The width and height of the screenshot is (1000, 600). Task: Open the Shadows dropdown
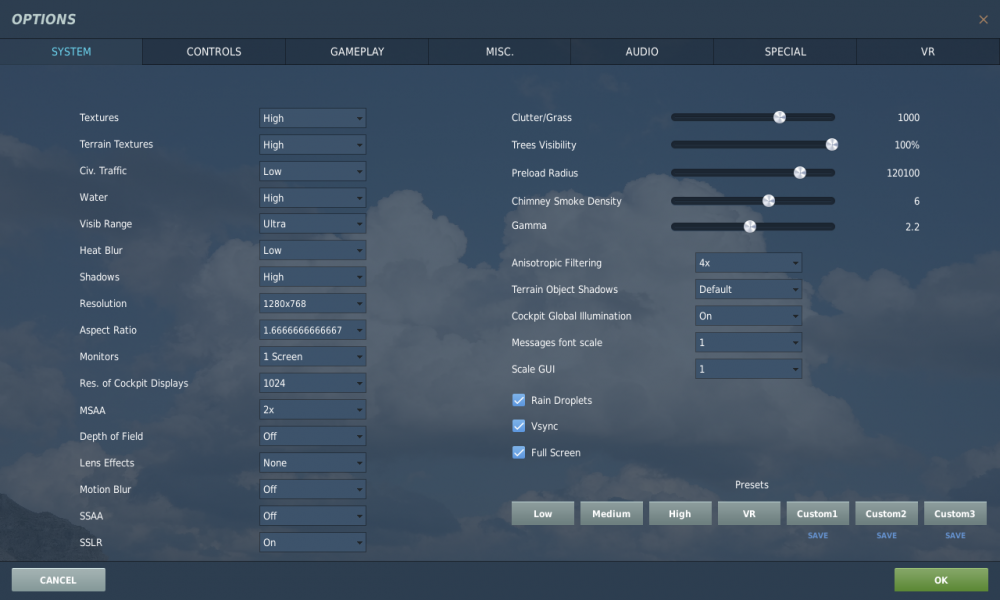pos(312,276)
